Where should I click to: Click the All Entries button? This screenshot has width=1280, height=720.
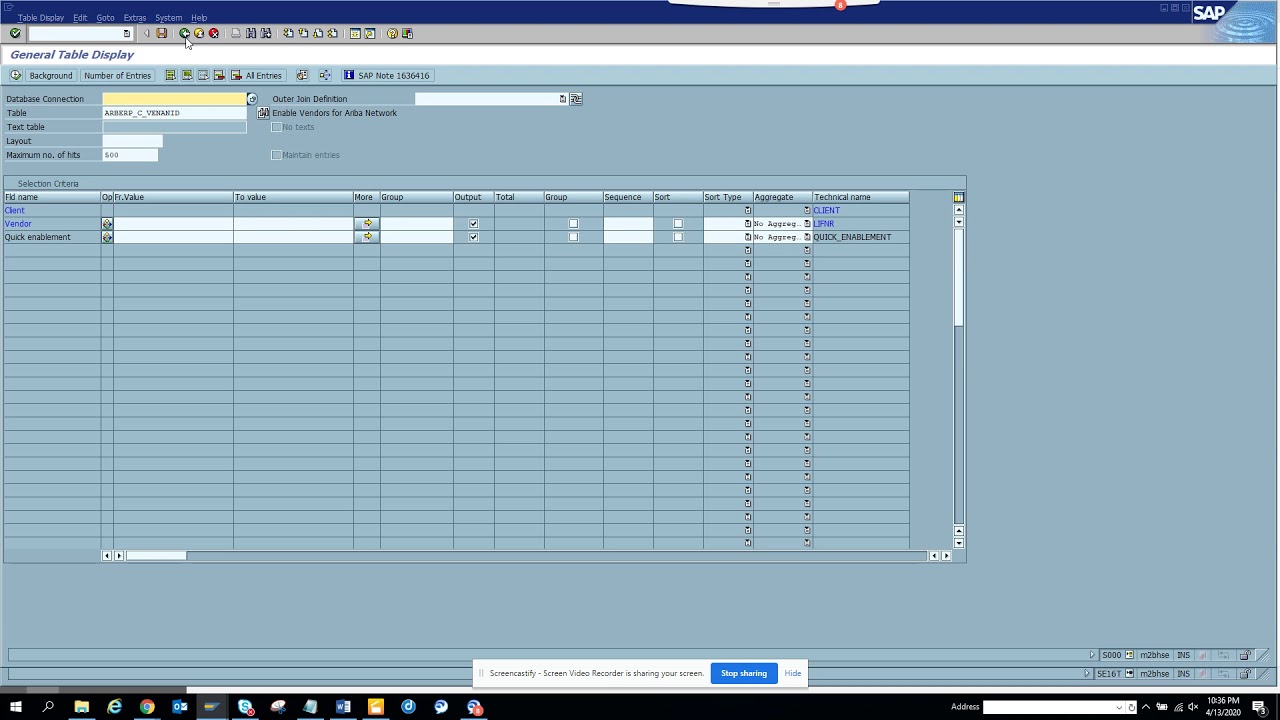[257, 76]
